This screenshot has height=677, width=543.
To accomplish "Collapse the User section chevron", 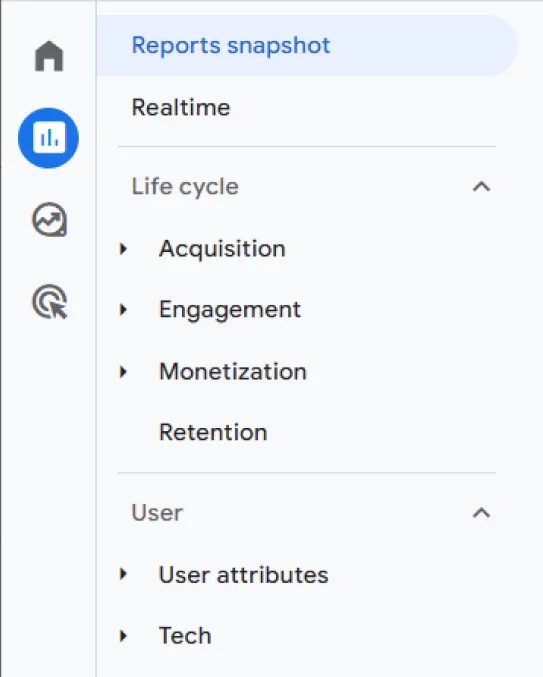I will coord(481,512).
